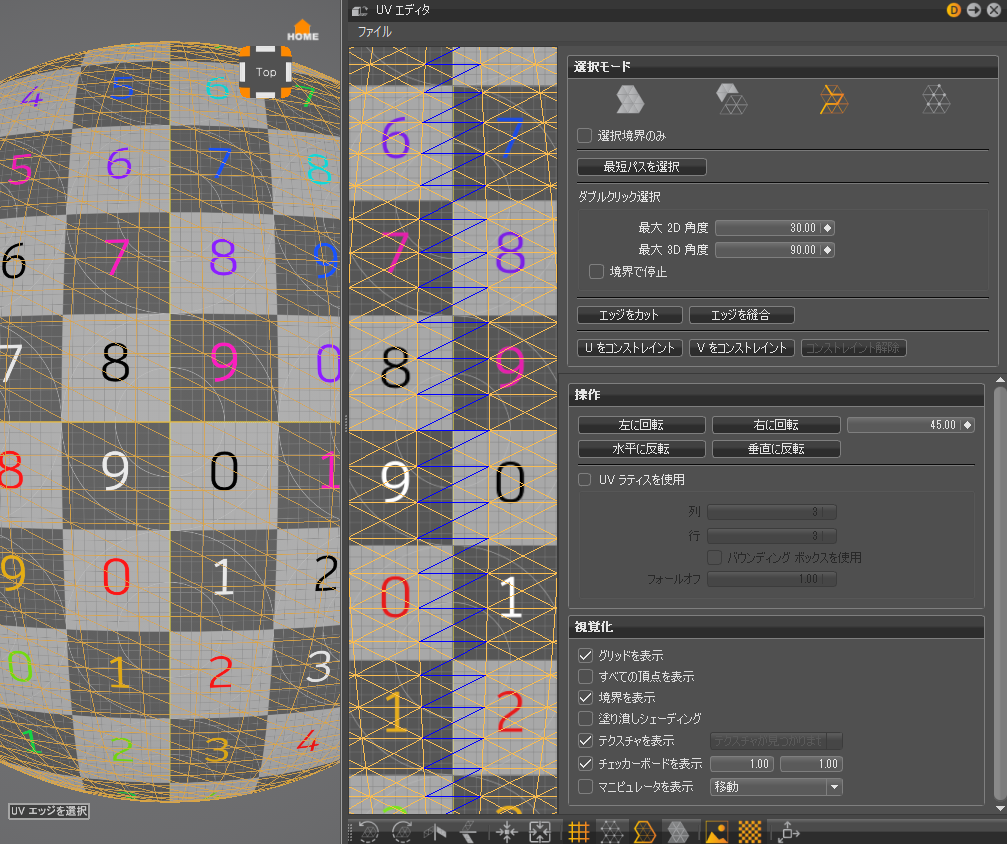1007x844 pixels.
Task: Toggle orange boundary display icon
Action: (x=644, y=832)
